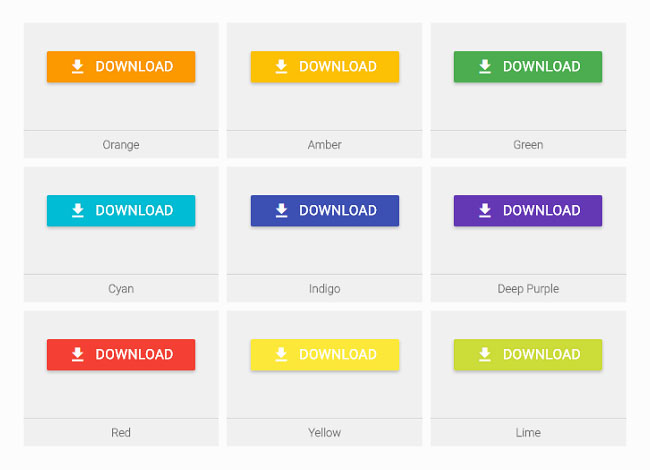
Task: Click the download arrow icon on indigo button
Action: 281,211
